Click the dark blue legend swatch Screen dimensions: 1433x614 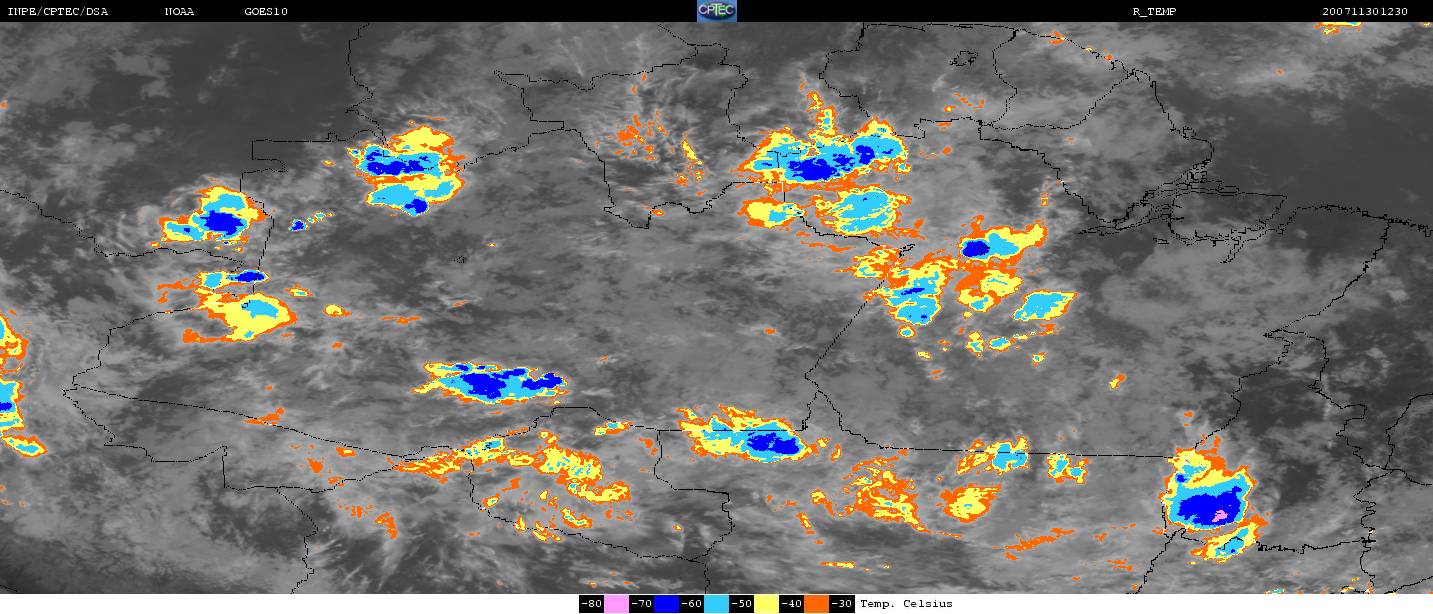[666, 603]
